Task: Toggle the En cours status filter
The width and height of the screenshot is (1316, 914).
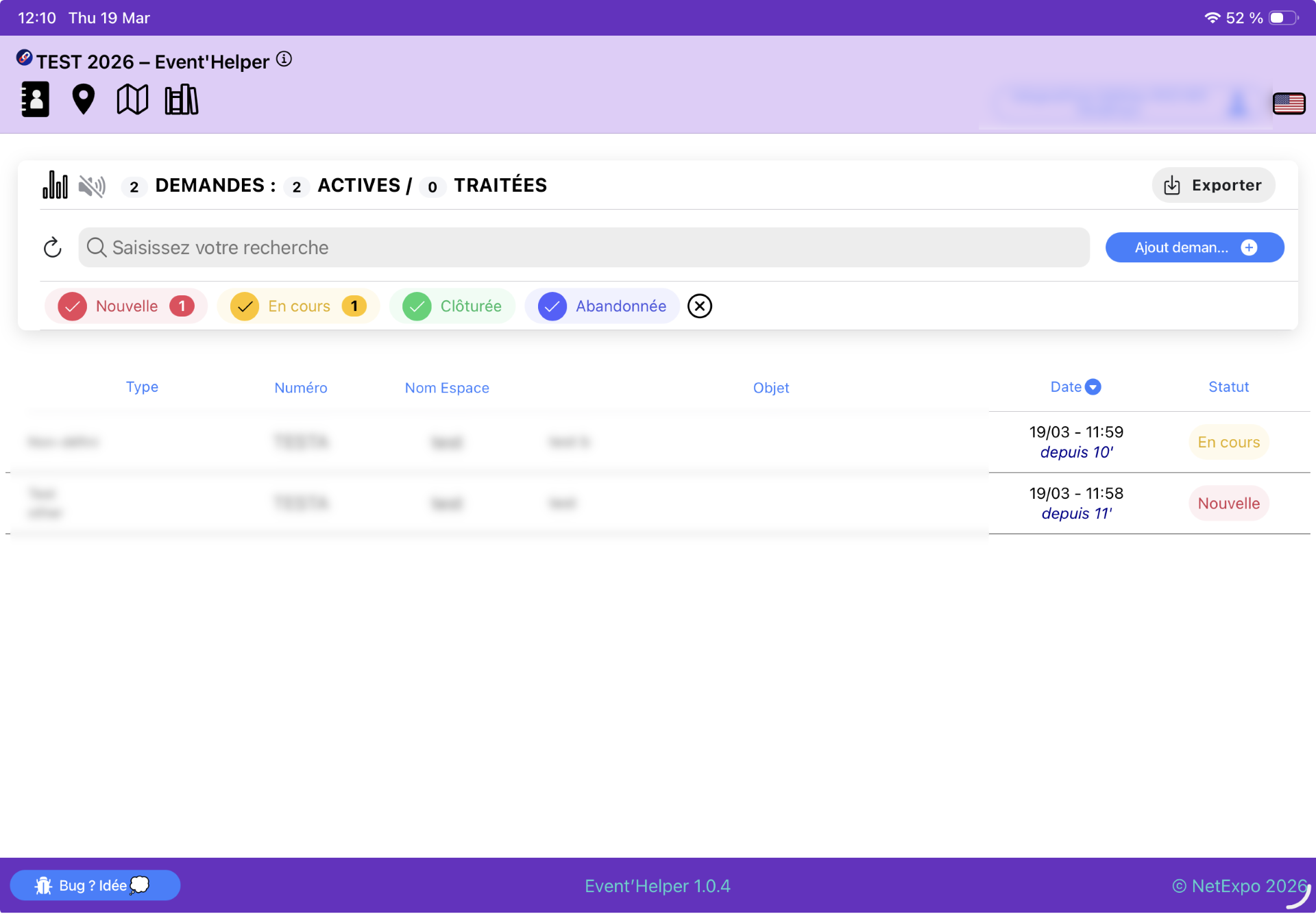Action: (298, 306)
